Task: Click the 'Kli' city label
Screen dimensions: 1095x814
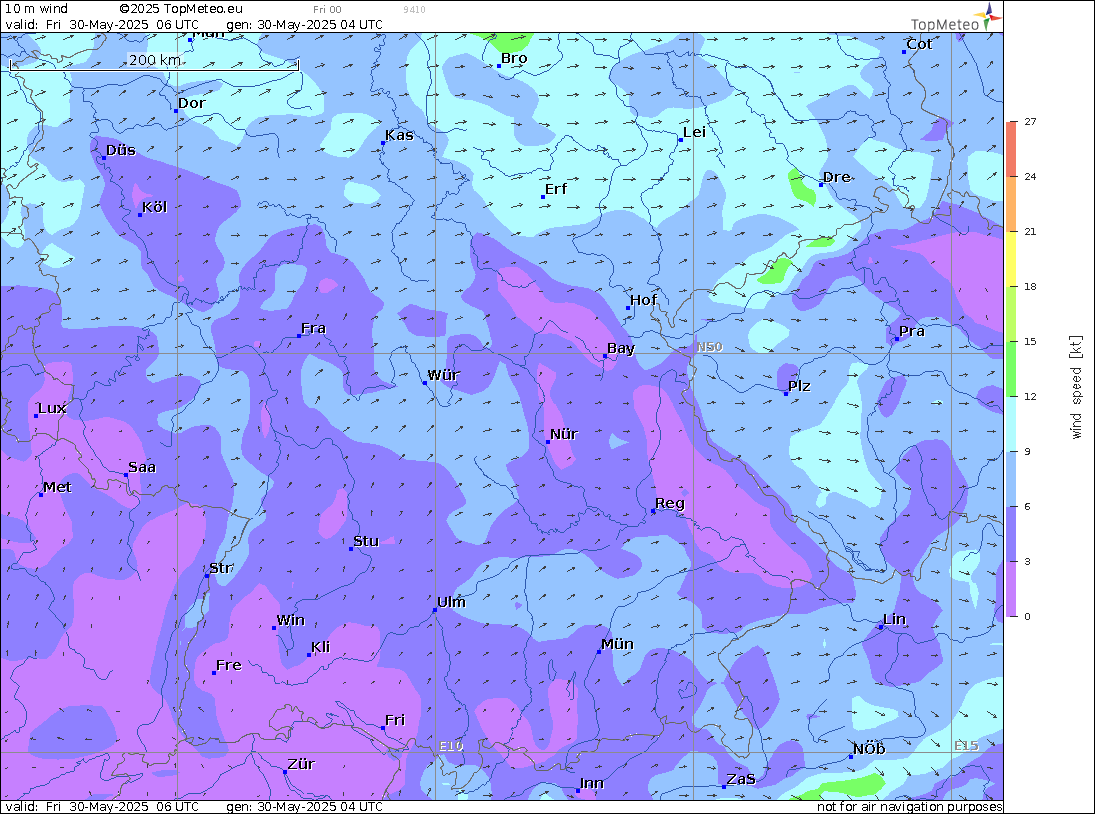Action: click(x=321, y=647)
